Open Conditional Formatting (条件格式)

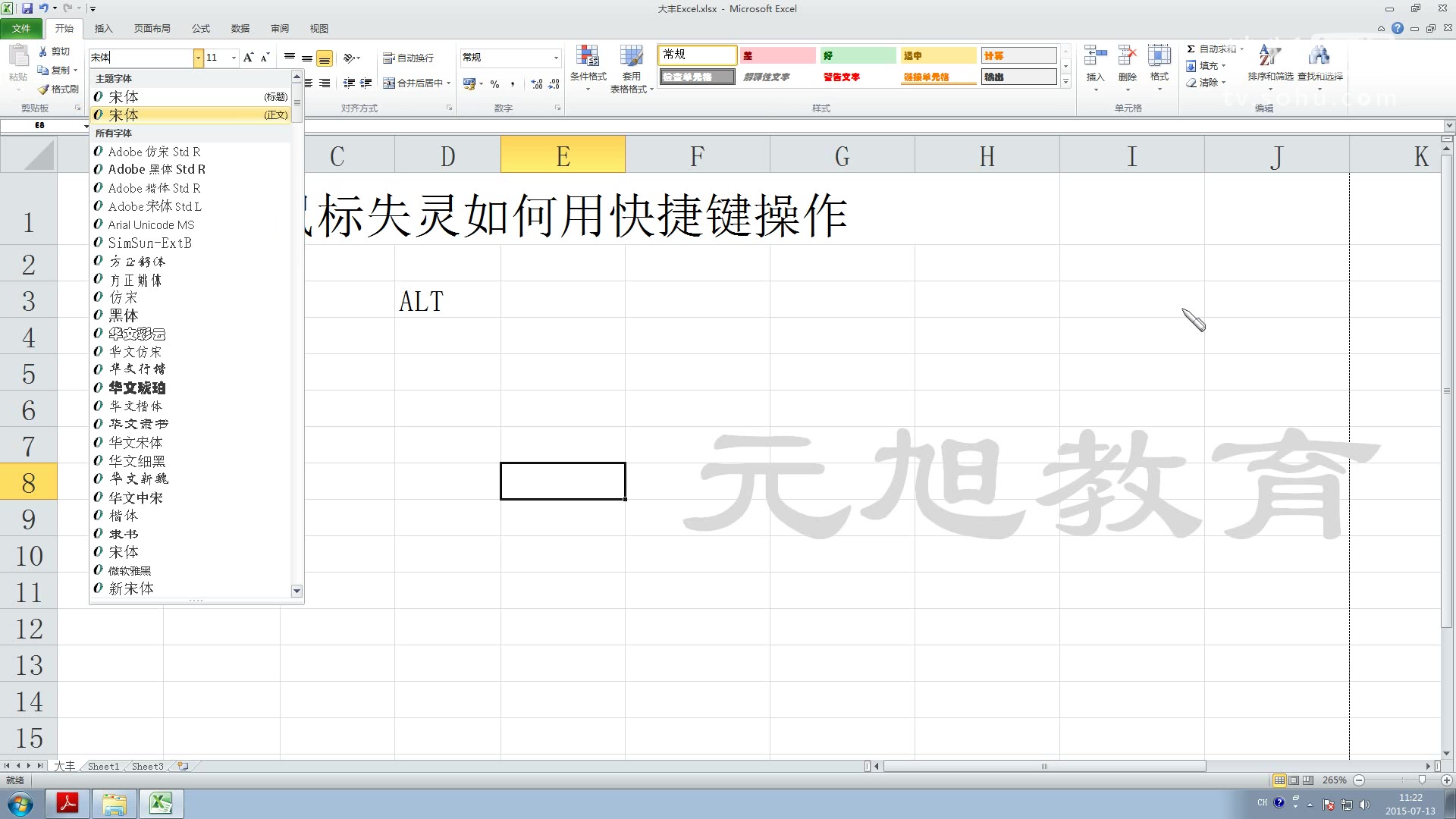588,68
